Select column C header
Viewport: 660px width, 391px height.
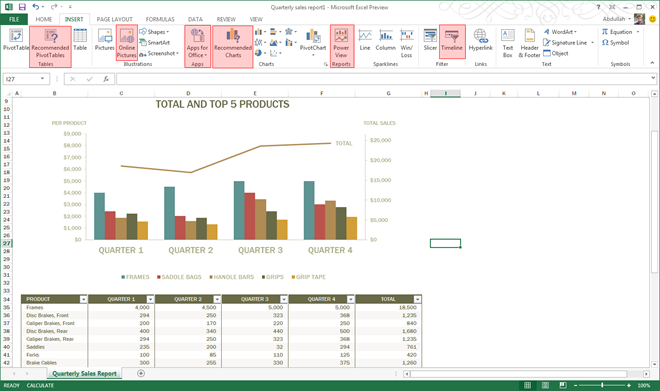click(x=121, y=93)
